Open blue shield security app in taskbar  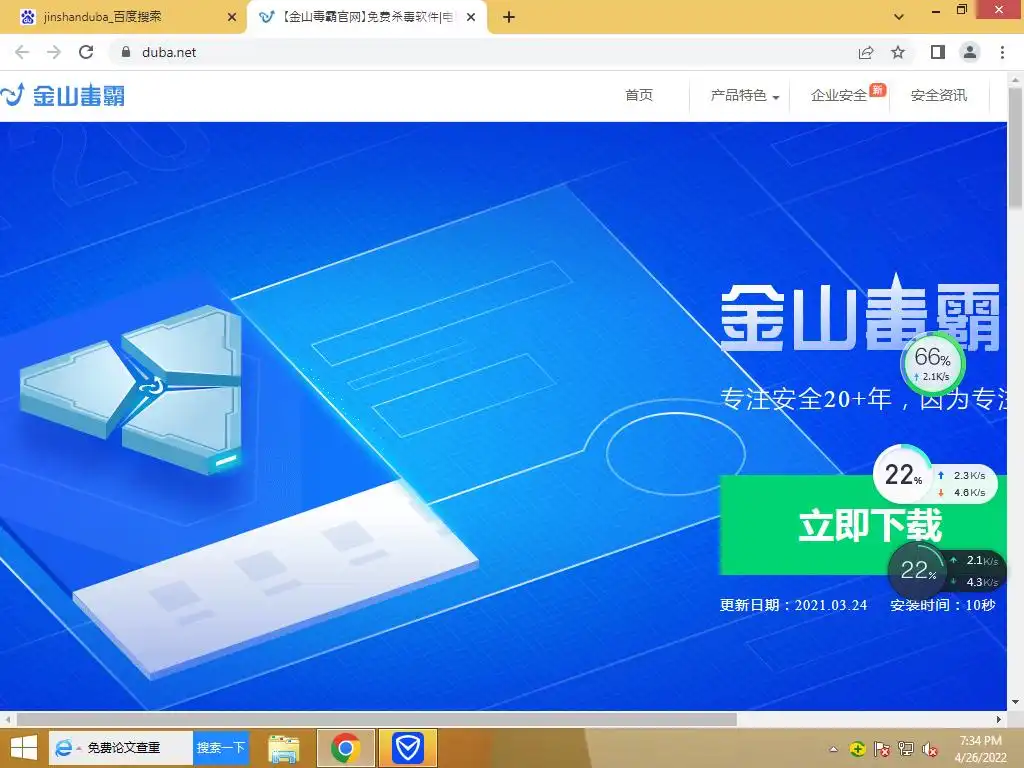tap(408, 748)
